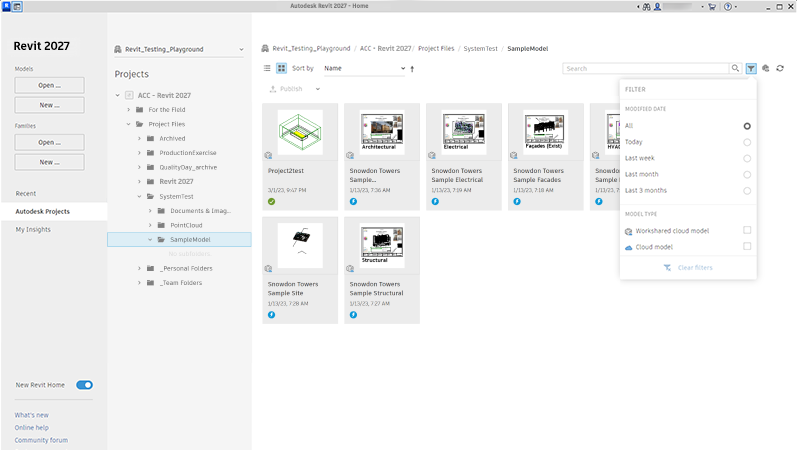Click the green status check on Project2test
Screen dimensions: 797x450
(271, 202)
